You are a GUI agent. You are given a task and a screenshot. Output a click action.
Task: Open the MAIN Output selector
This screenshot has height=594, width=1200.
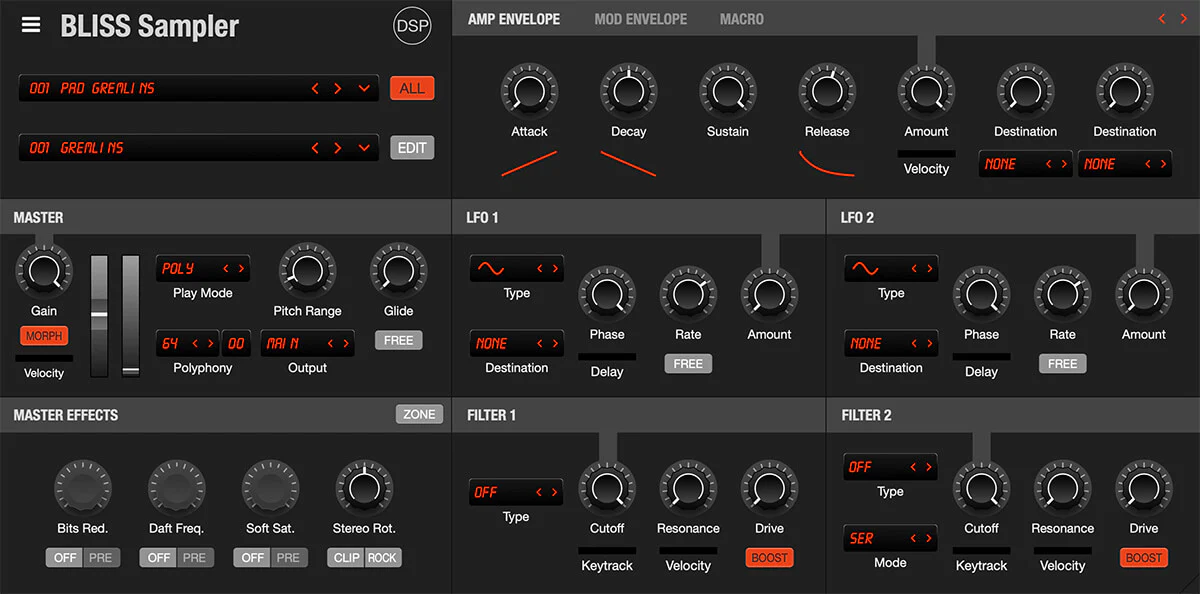307,343
